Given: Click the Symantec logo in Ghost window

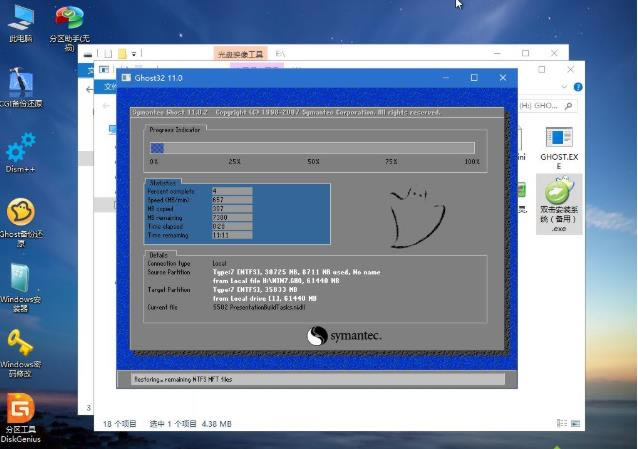Looking at the screenshot, I should (345, 336).
